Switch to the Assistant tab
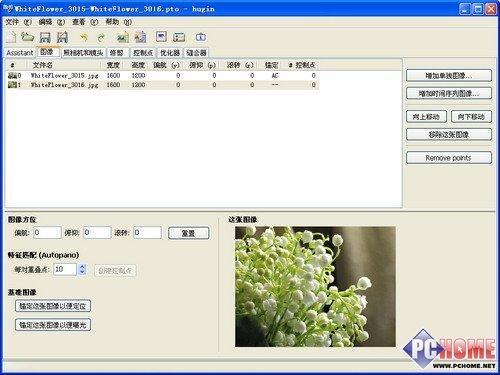The width and height of the screenshot is (500, 375). [20, 53]
